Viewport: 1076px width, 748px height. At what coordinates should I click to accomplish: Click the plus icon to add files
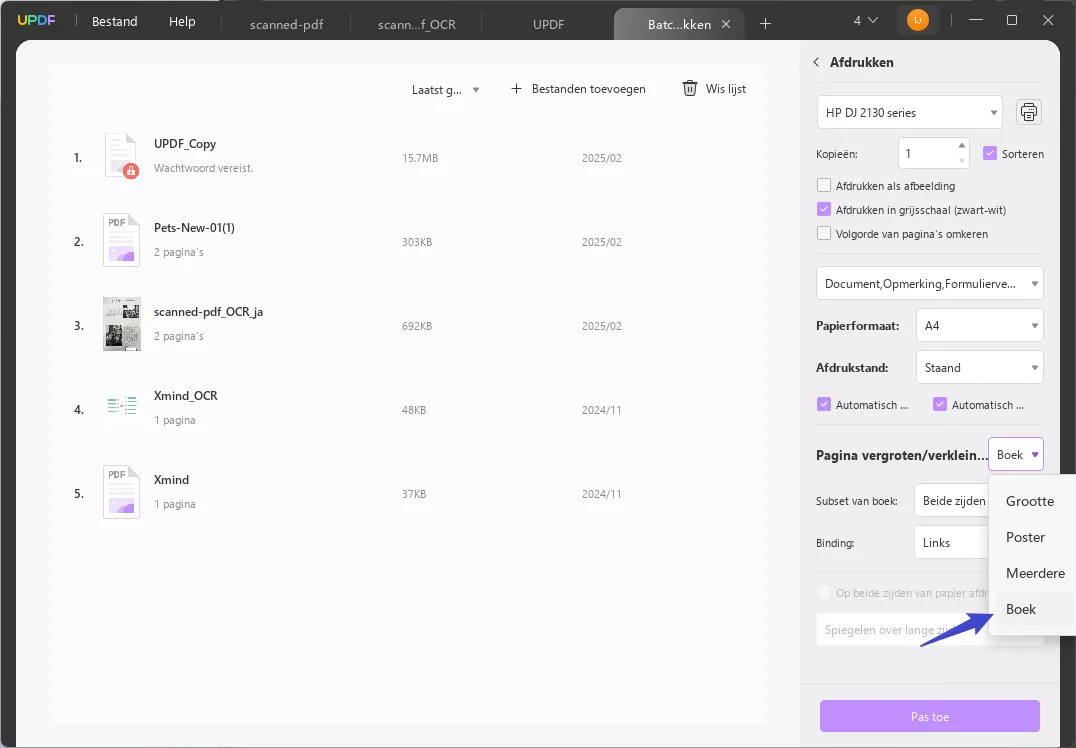tap(516, 88)
